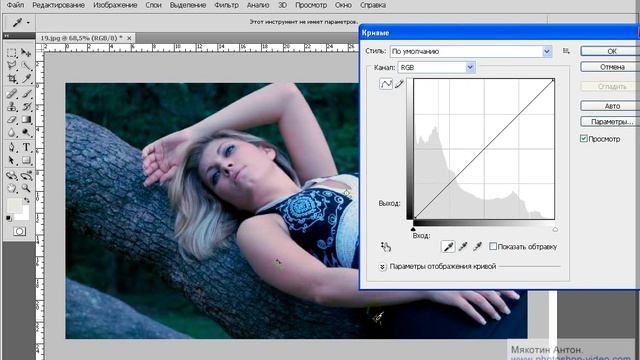Select the Eyedropper tool in toolbox
The width and height of the screenshot is (640, 360).
click(26, 79)
